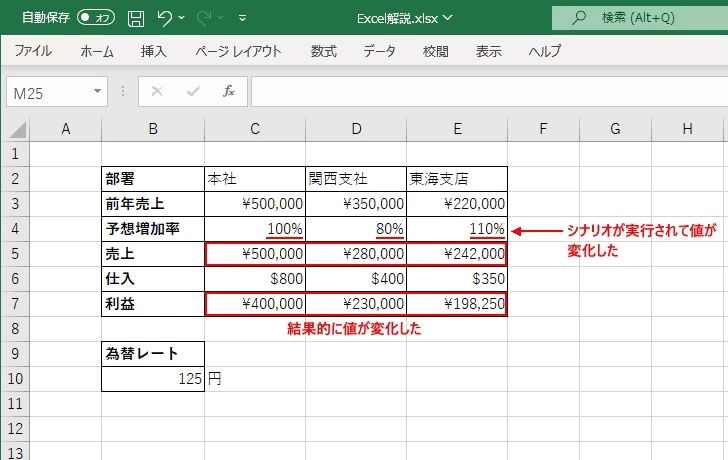The width and height of the screenshot is (728, 460).
Task: Click cell ¥198,250
Action: 457,304
